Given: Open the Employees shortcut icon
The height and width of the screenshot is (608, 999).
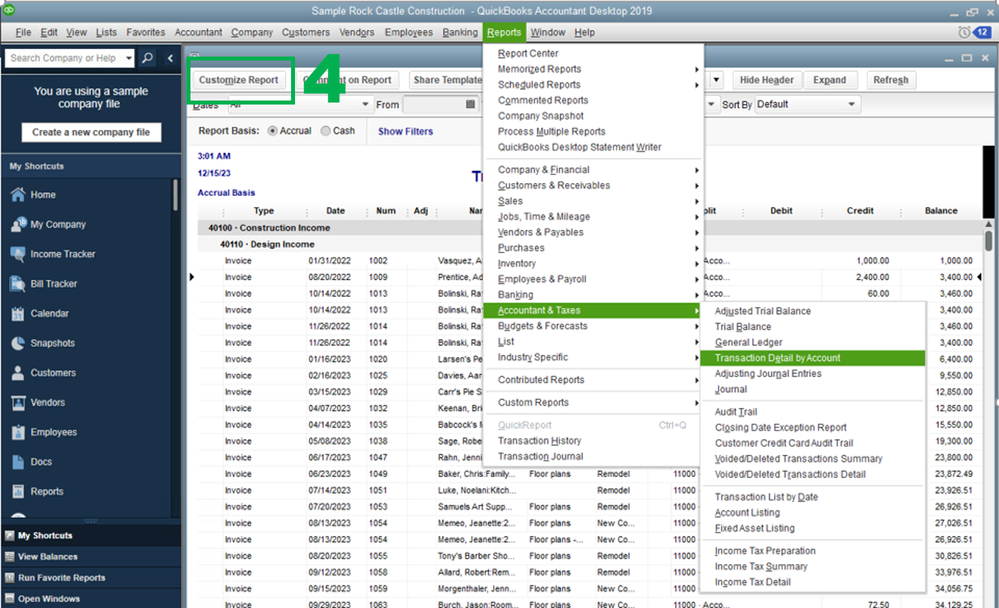Looking at the screenshot, I should pyautogui.click(x=18, y=432).
